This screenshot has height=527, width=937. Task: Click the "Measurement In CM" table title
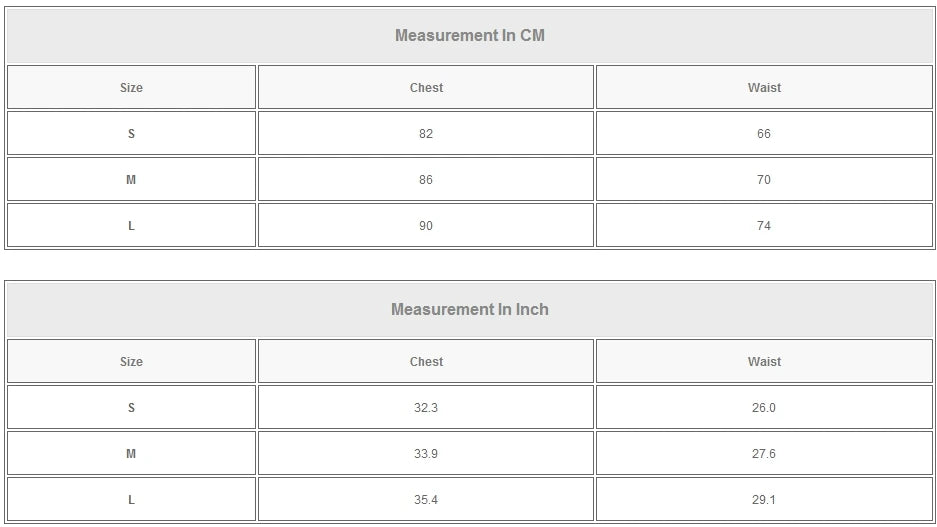click(469, 36)
